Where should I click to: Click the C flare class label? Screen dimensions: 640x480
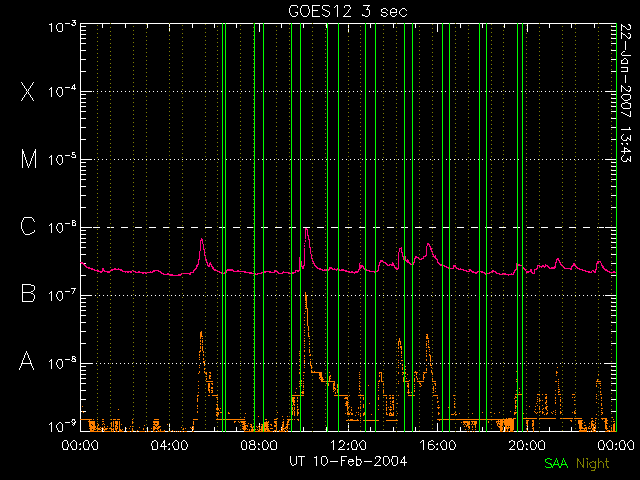coord(28,226)
